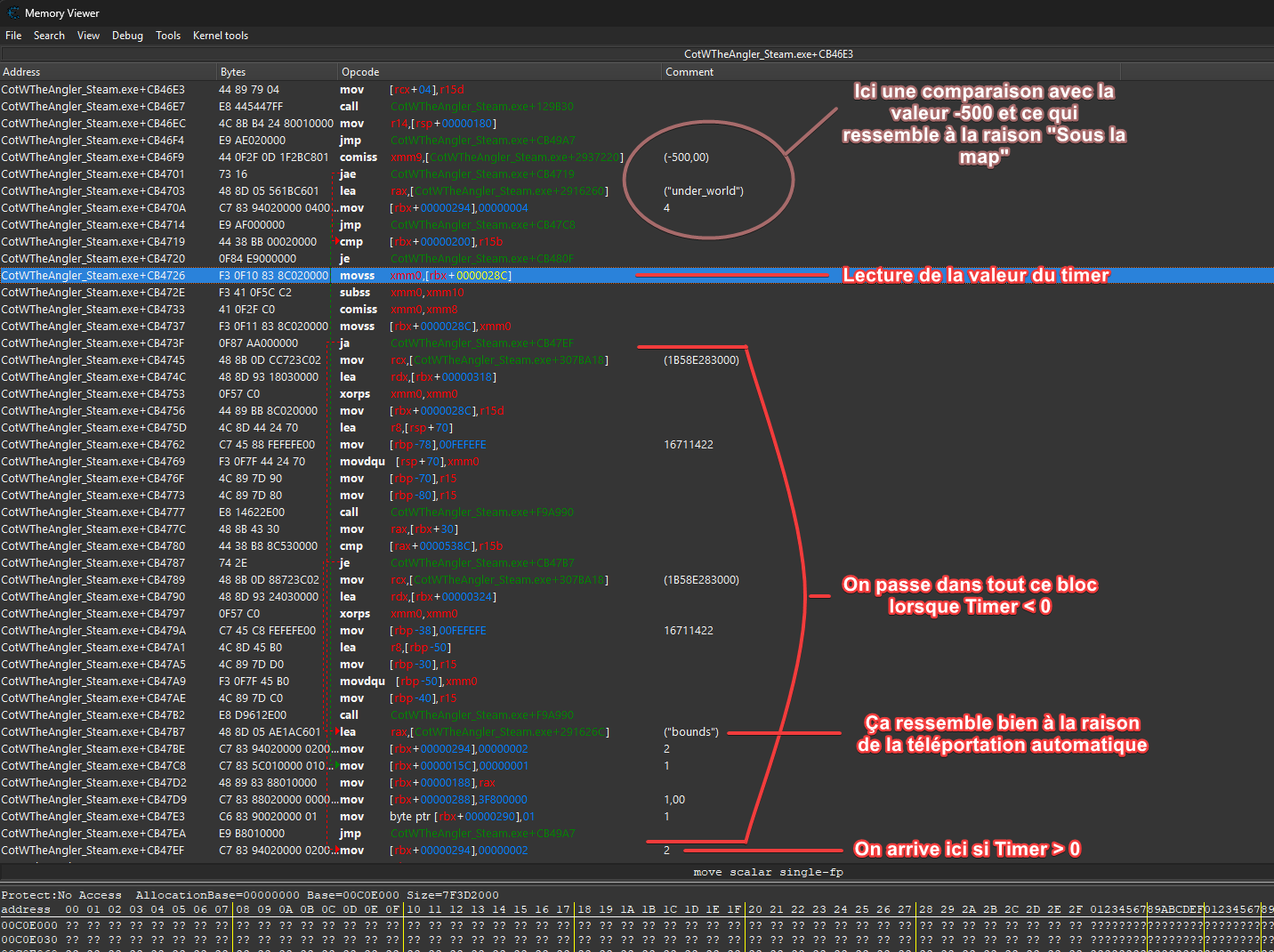This screenshot has width=1274, height=952.
Task: Click the ("bounds") comment
Action: click(x=691, y=732)
